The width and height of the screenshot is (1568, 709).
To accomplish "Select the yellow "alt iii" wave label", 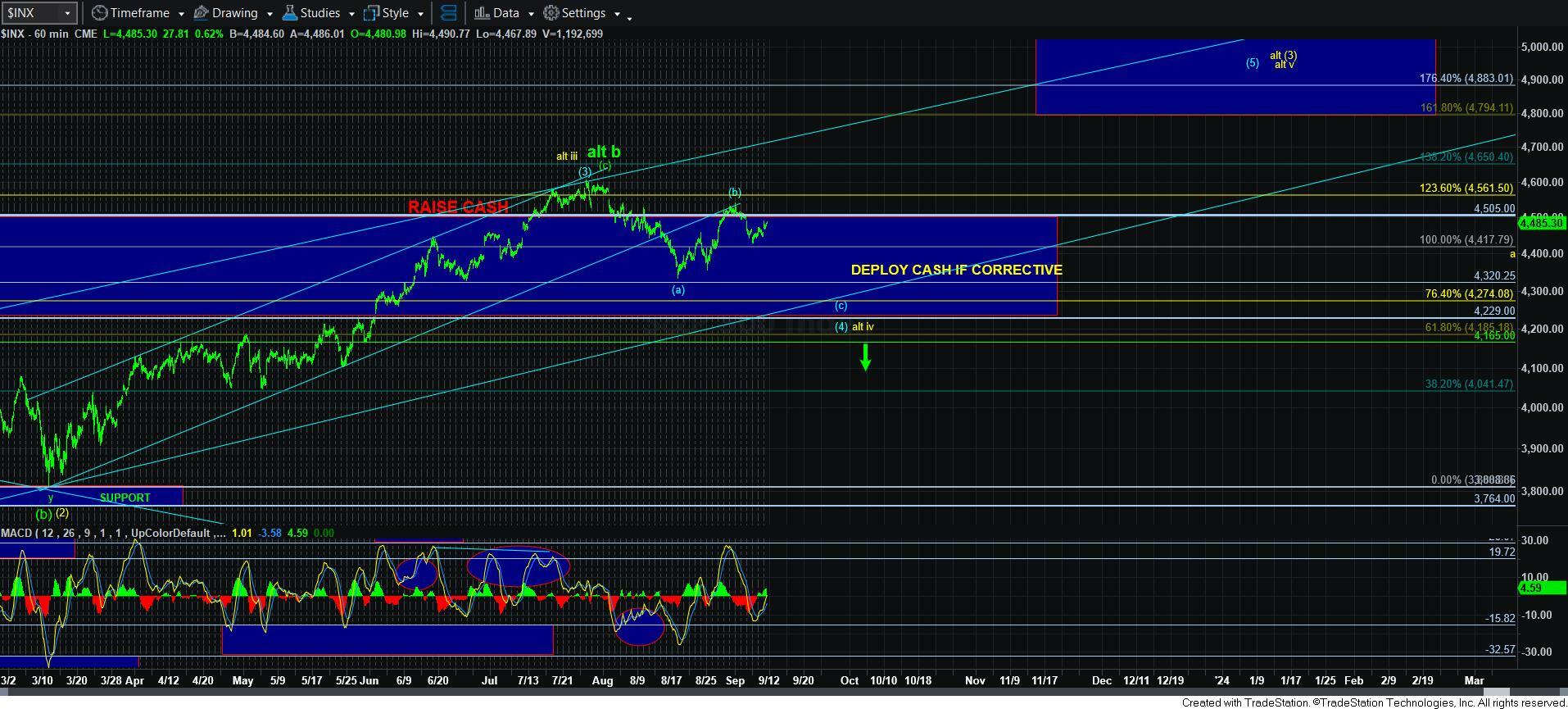I will (x=567, y=156).
